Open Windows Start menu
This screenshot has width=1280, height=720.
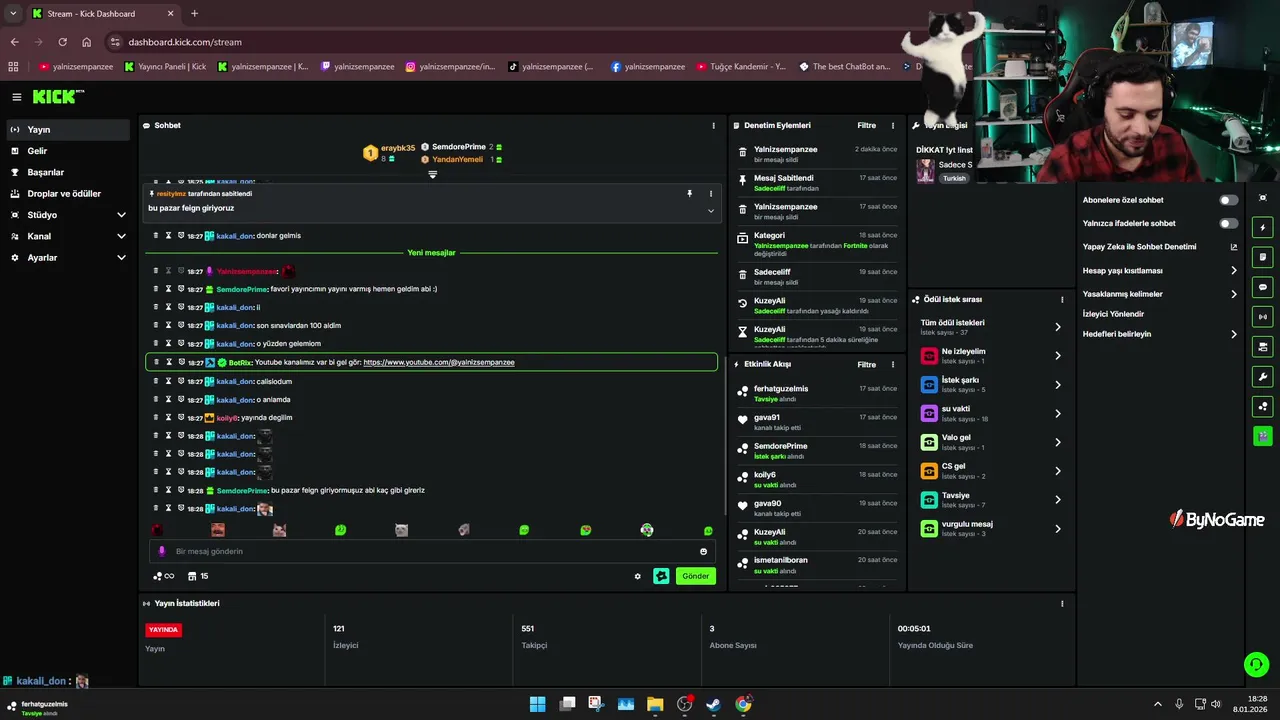(538, 704)
